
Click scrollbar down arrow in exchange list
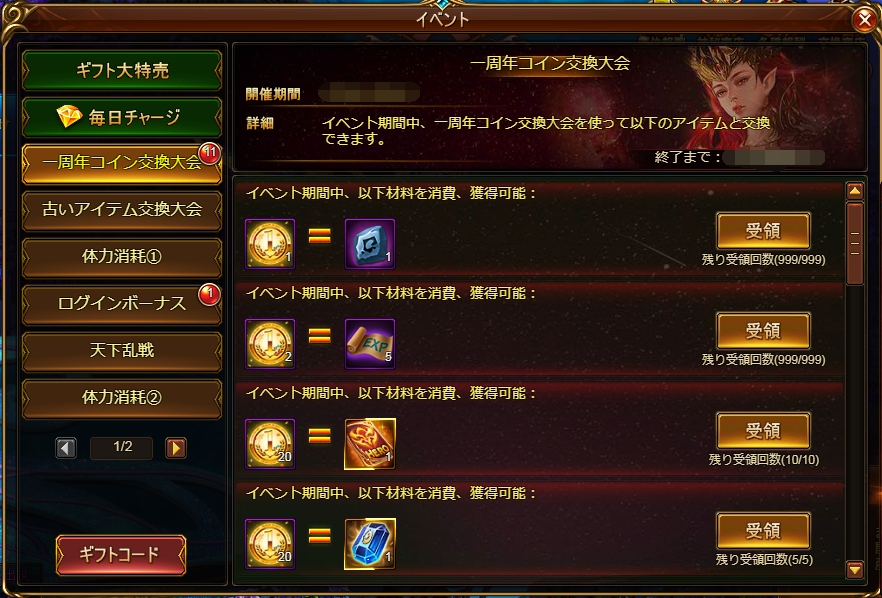pyautogui.click(x=854, y=569)
